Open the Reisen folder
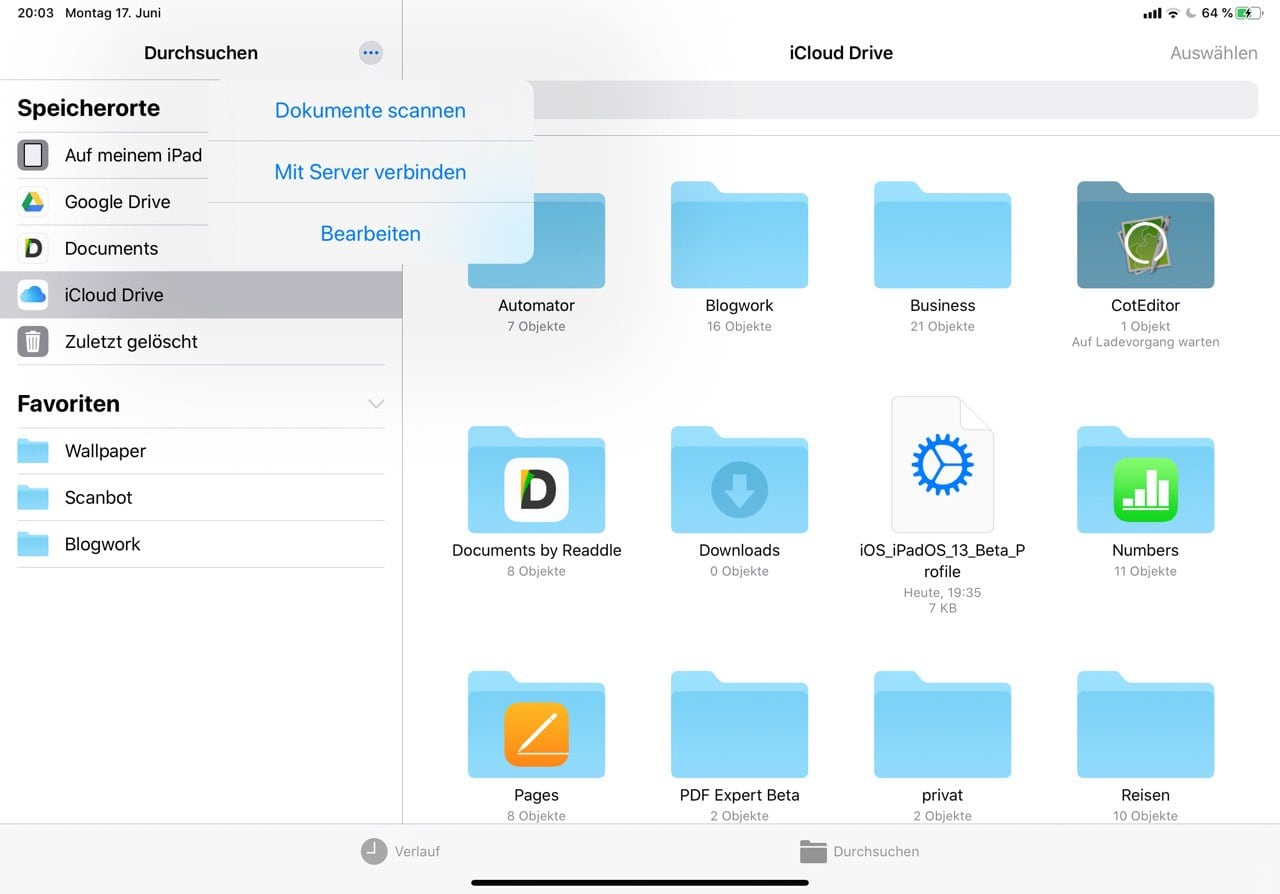The width and height of the screenshot is (1280, 894). click(1145, 745)
